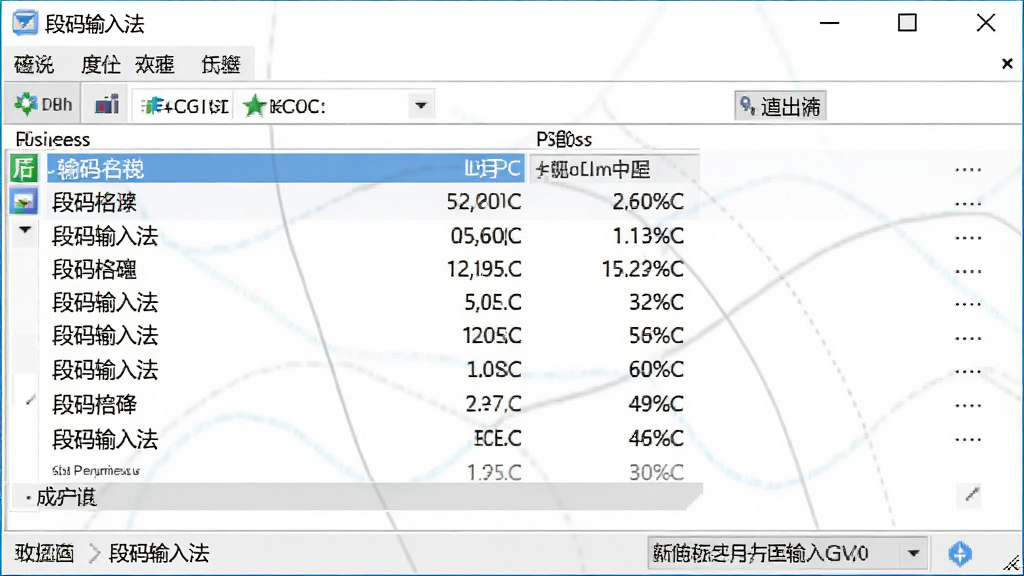Viewport: 1024px width, 576px height.
Task: Click the green square icon beside the highlighted row
Action: (24, 168)
